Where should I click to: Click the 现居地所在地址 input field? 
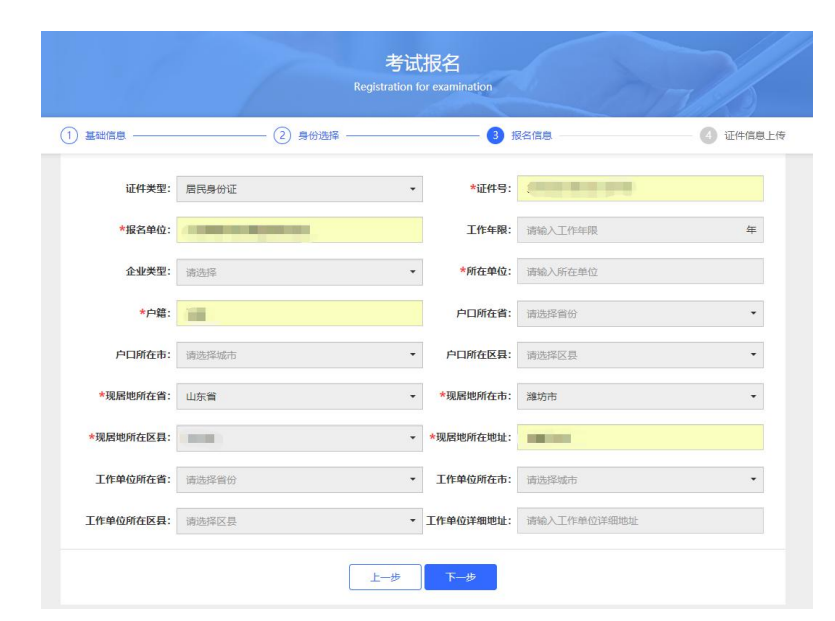640,438
